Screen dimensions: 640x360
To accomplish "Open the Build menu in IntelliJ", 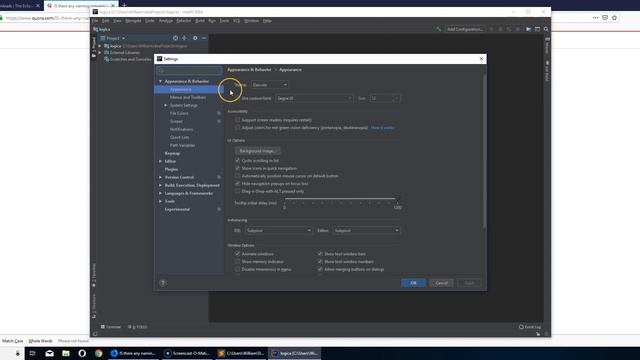I will (200, 21).
